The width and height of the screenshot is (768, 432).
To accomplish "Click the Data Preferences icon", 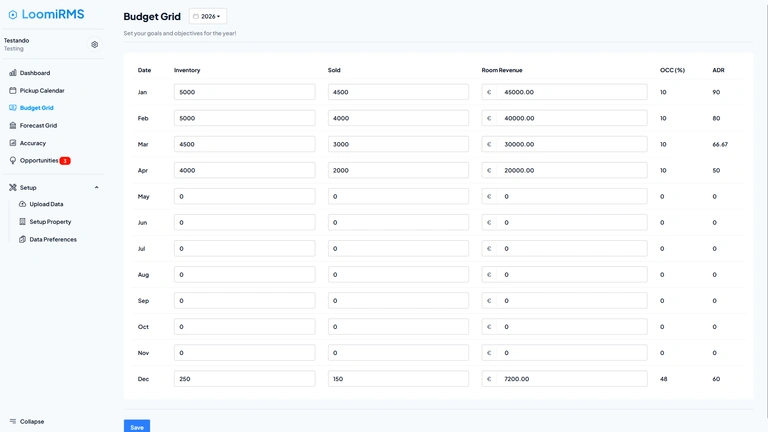I will pos(23,240).
